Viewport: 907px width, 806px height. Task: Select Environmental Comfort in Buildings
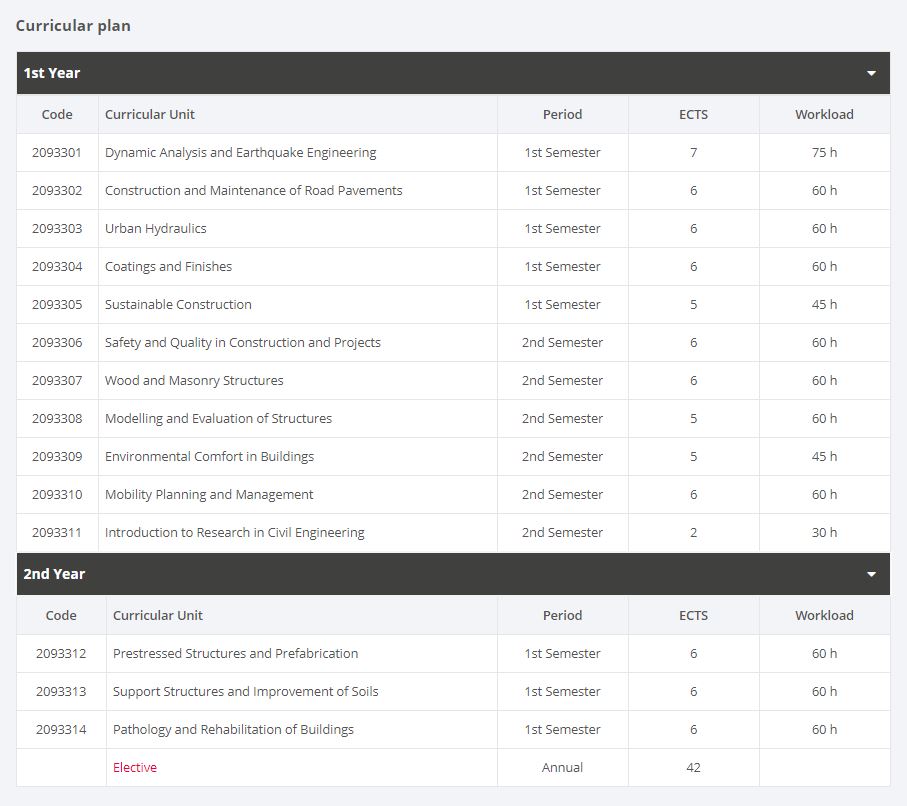point(209,457)
